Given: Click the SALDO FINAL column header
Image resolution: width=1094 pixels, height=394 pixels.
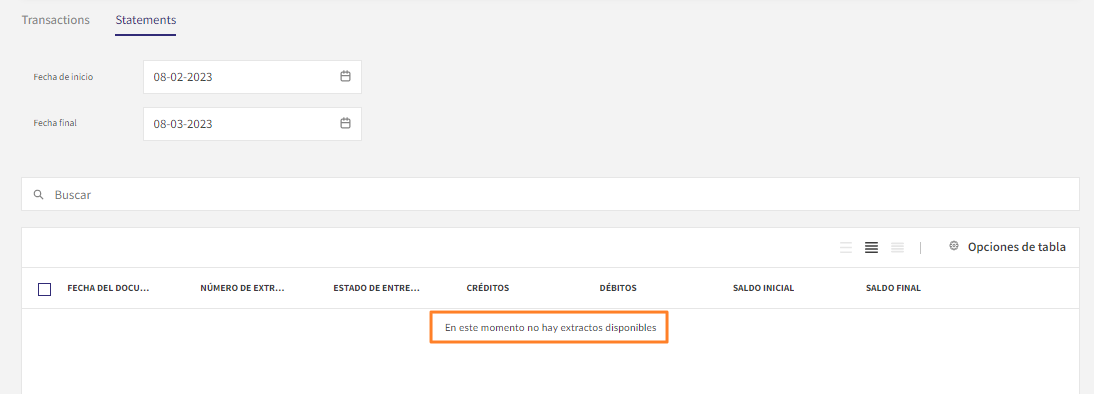Looking at the screenshot, I should (x=893, y=288).
